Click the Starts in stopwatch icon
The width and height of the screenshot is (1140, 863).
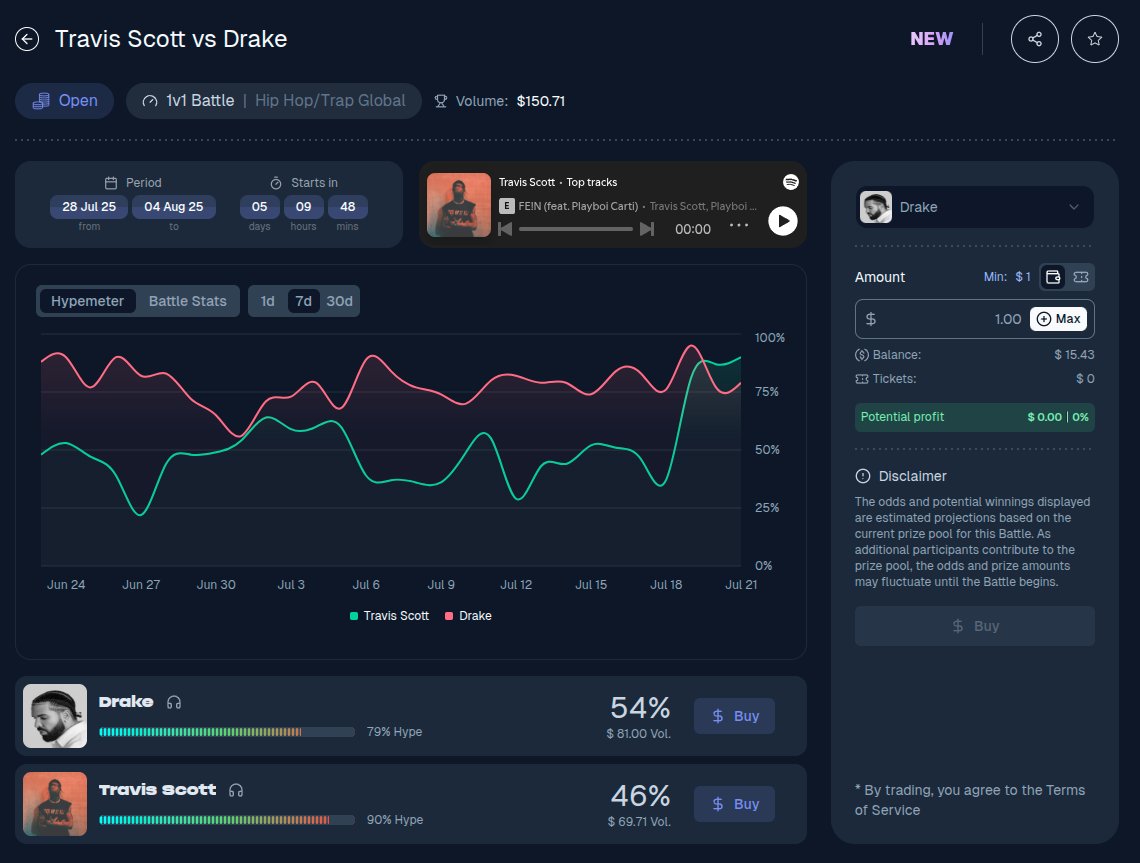point(276,182)
